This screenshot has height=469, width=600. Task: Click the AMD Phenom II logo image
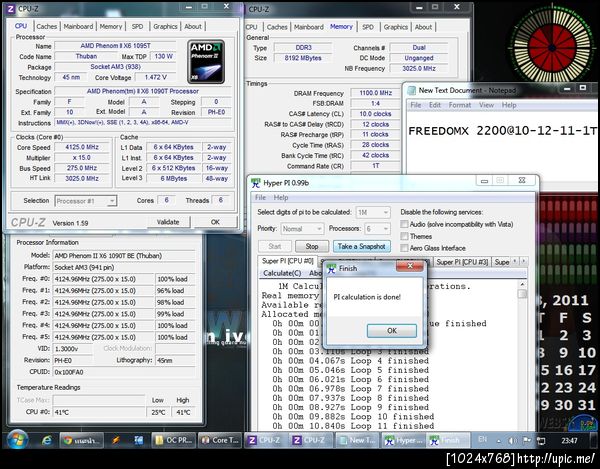pos(206,62)
